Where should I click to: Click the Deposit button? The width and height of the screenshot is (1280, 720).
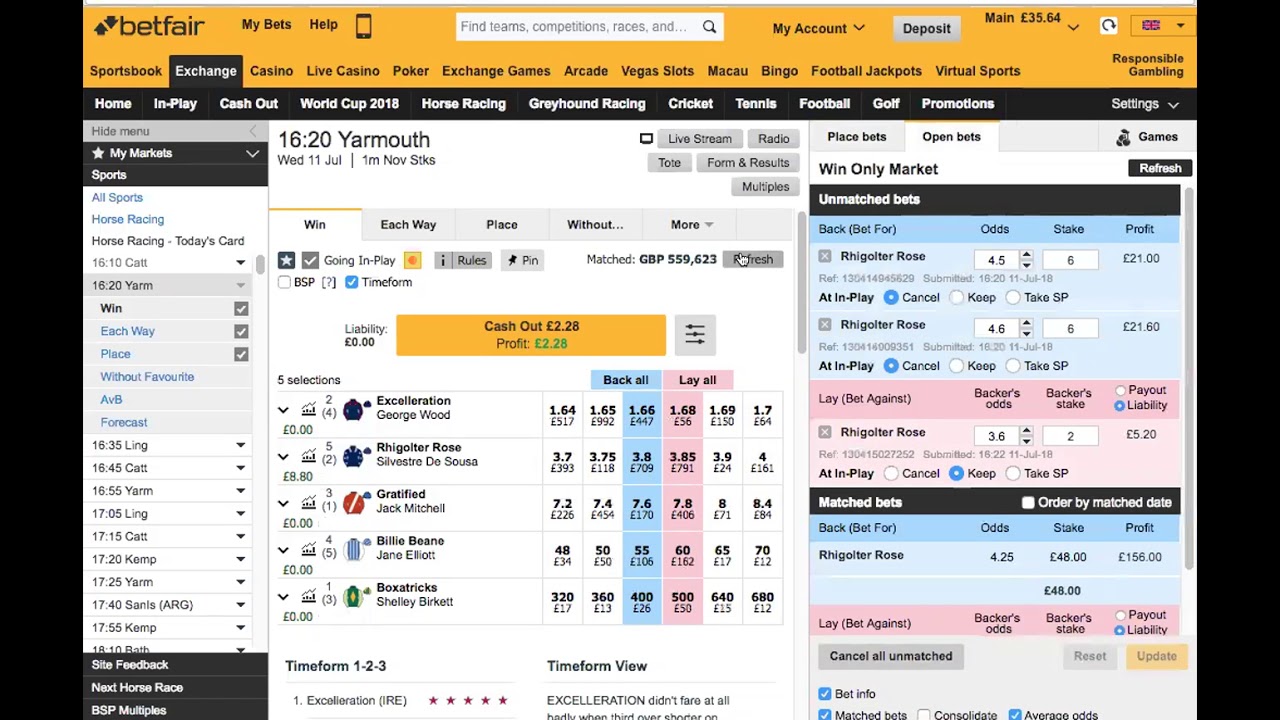927,28
